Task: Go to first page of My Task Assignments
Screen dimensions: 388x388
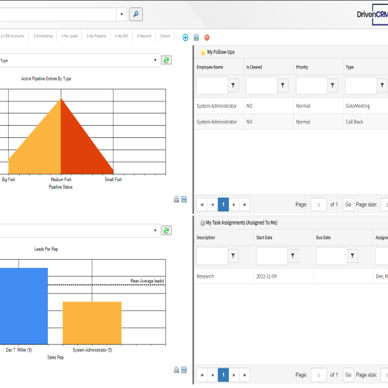Action: 202,375
